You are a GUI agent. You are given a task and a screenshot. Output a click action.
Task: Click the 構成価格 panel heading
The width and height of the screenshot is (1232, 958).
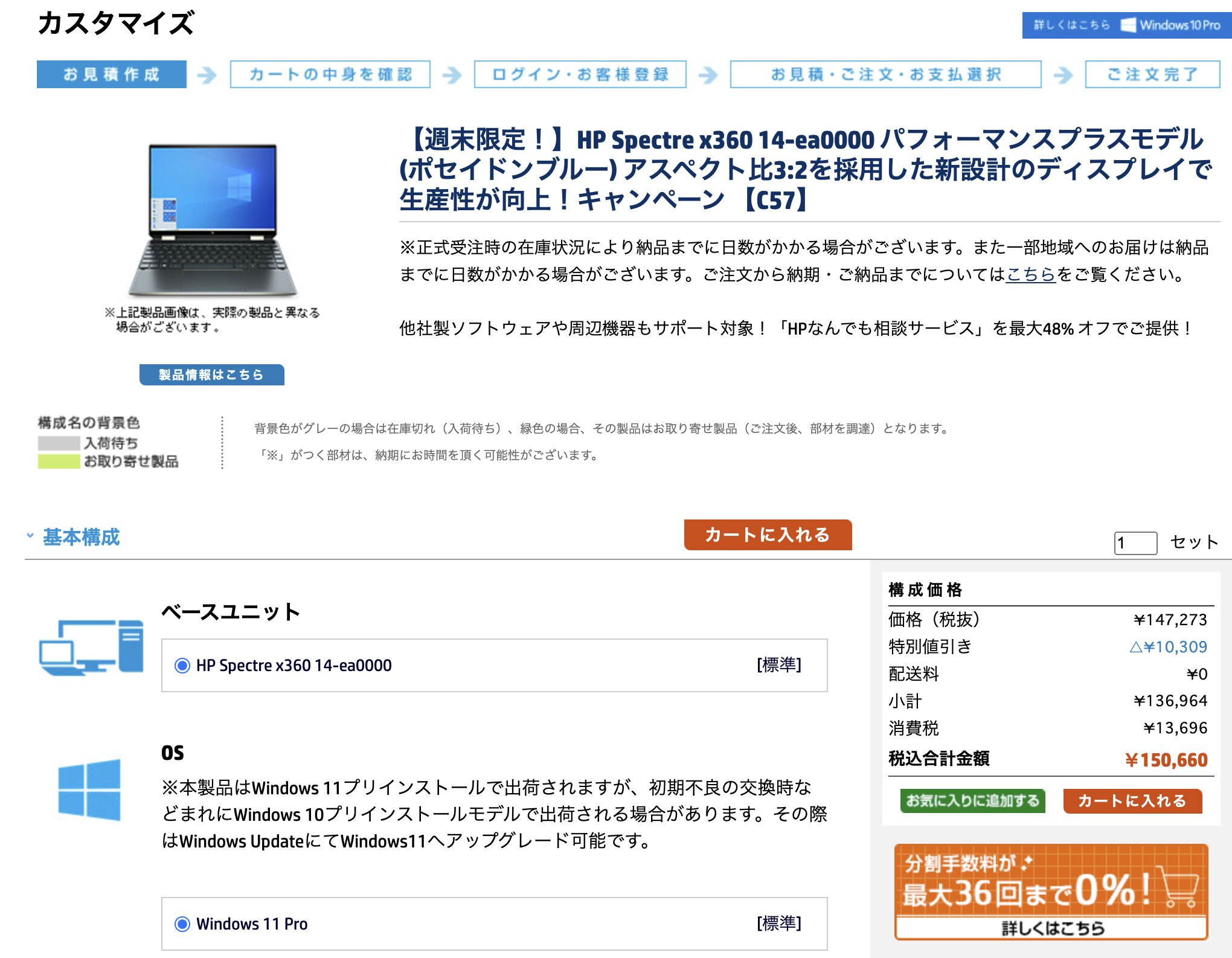925,590
